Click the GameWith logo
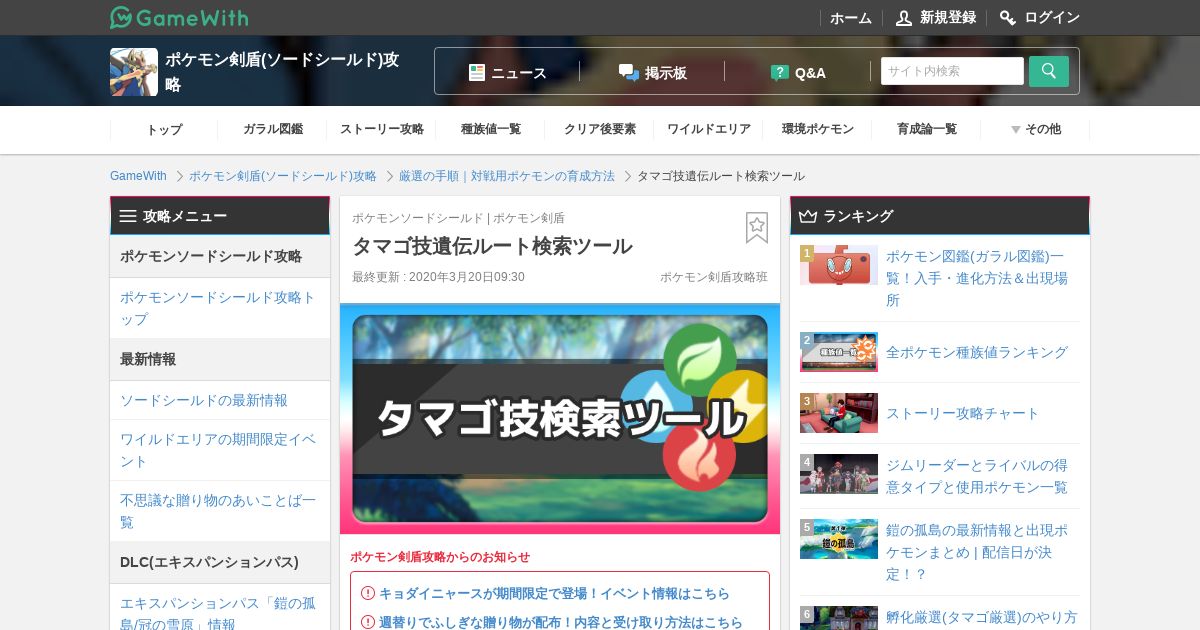The image size is (1200, 630). [179, 17]
